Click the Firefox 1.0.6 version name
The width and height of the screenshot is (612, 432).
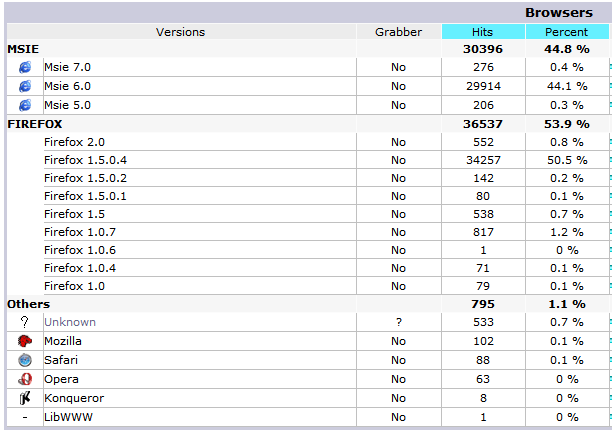[x=80, y=250]
